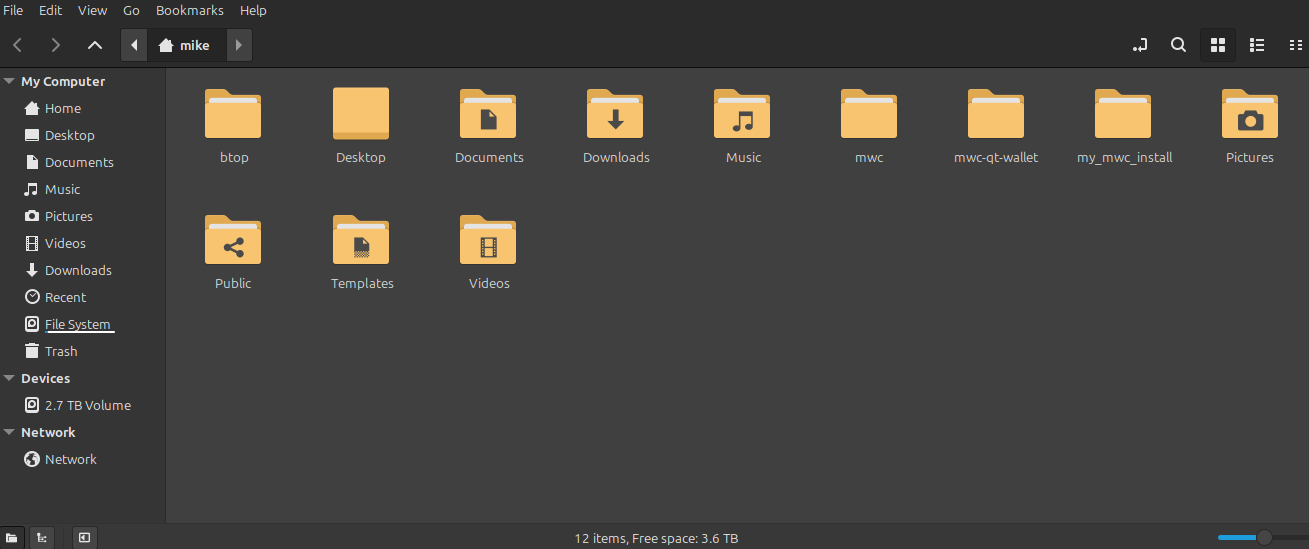The height and width of the screenshot is (549, 1309).
Task: Select the Music folder icon in main pane
Action: click(742, 112)
